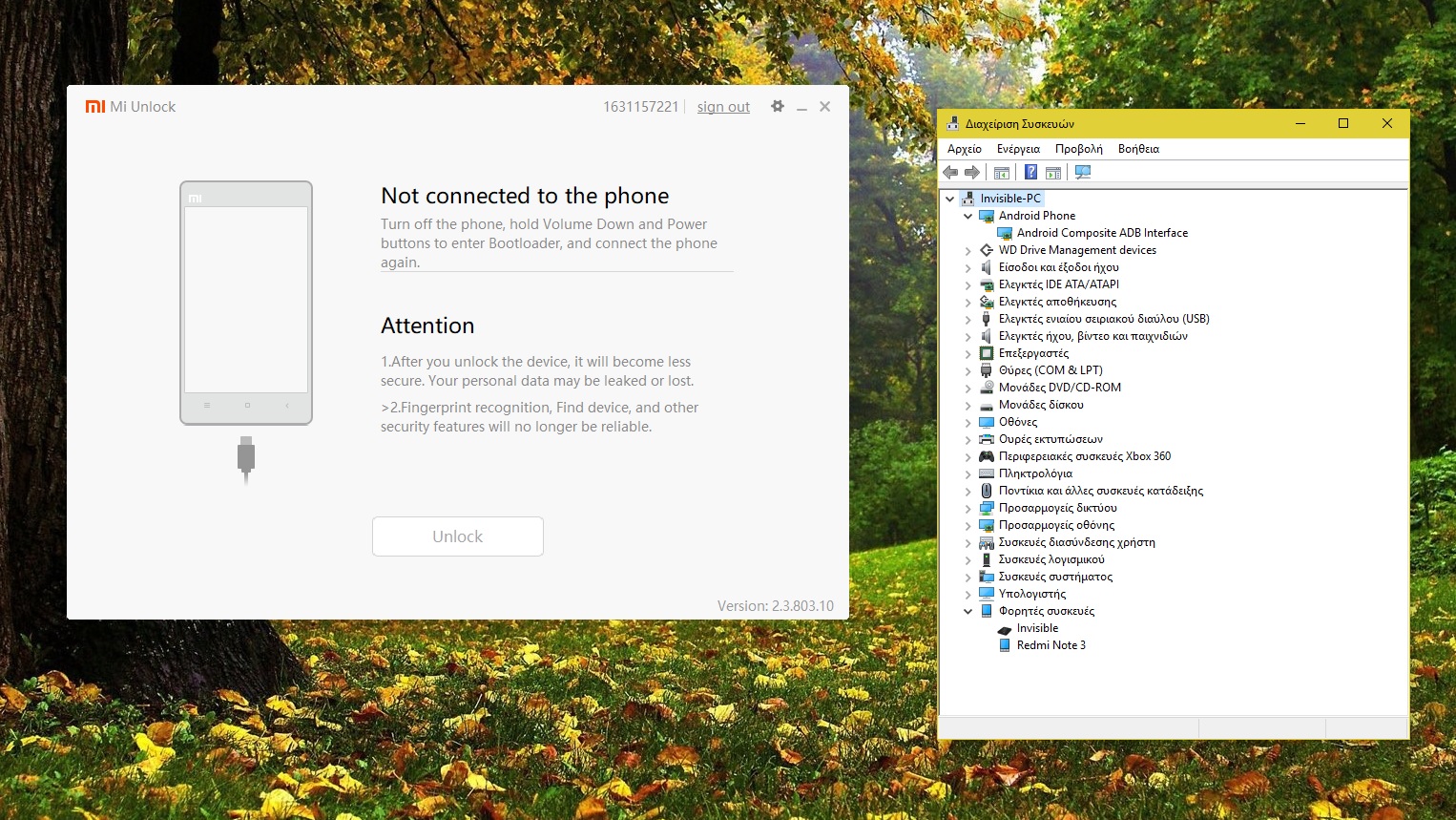The image size is (1456, 820).
Task: Click the show/hide console tree icon
Action: (1002, 173)
